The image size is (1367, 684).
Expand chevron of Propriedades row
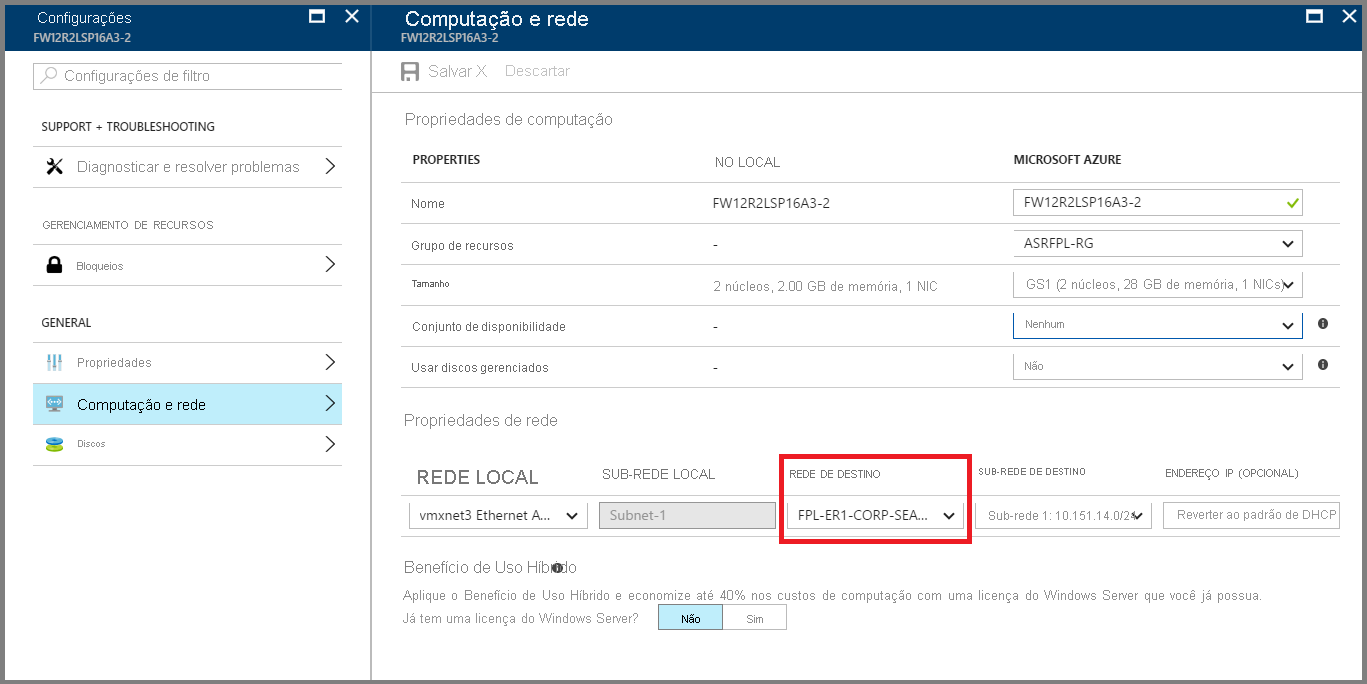tap(330, 362)
